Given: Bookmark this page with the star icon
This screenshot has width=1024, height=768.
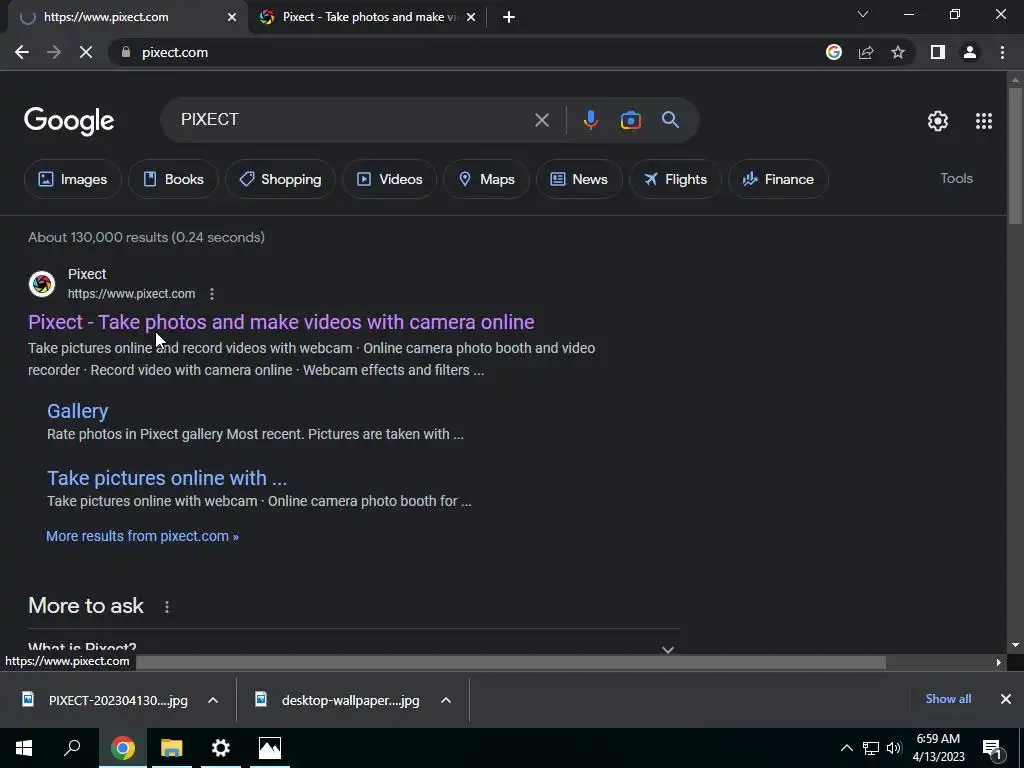Looking at the screenshot, I should 898,52.
